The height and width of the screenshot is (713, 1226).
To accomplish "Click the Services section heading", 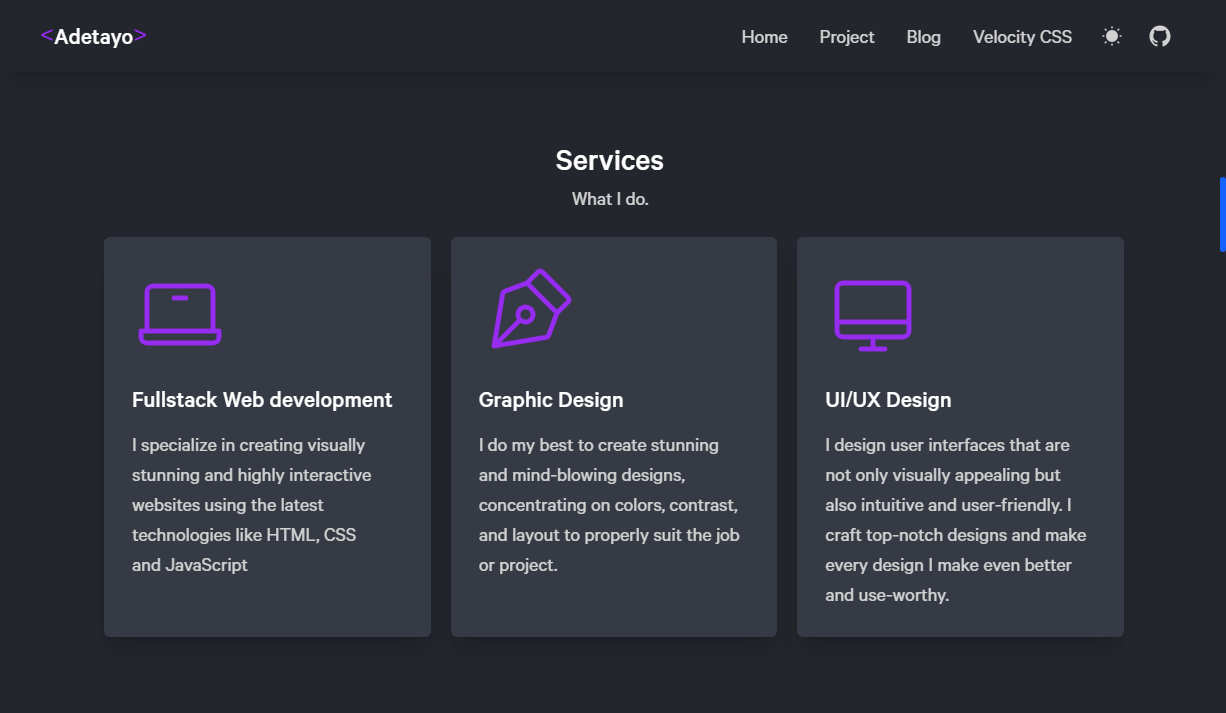I will click(610, 161).
